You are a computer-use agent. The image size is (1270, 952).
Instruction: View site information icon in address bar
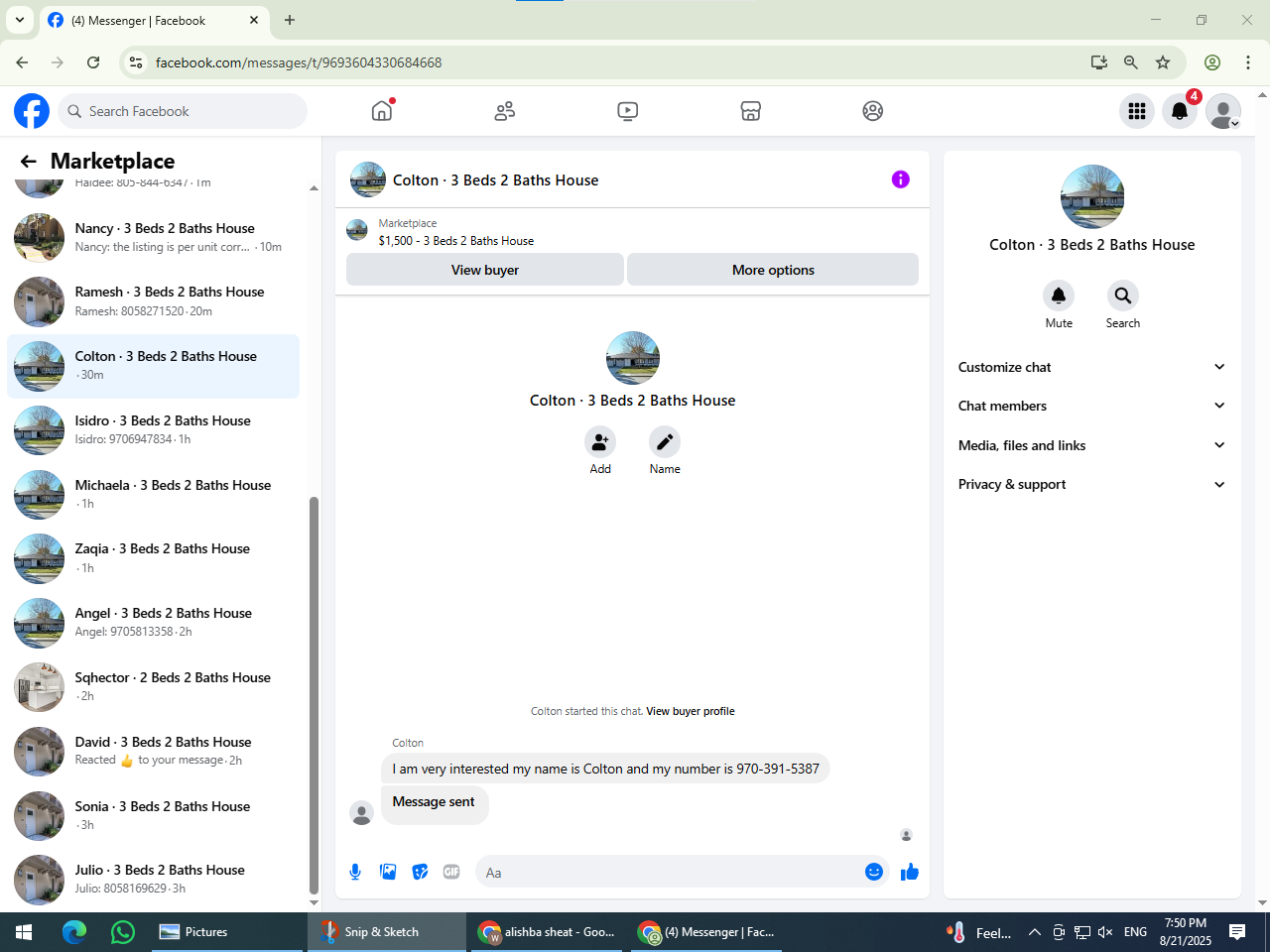pos(137,62)
